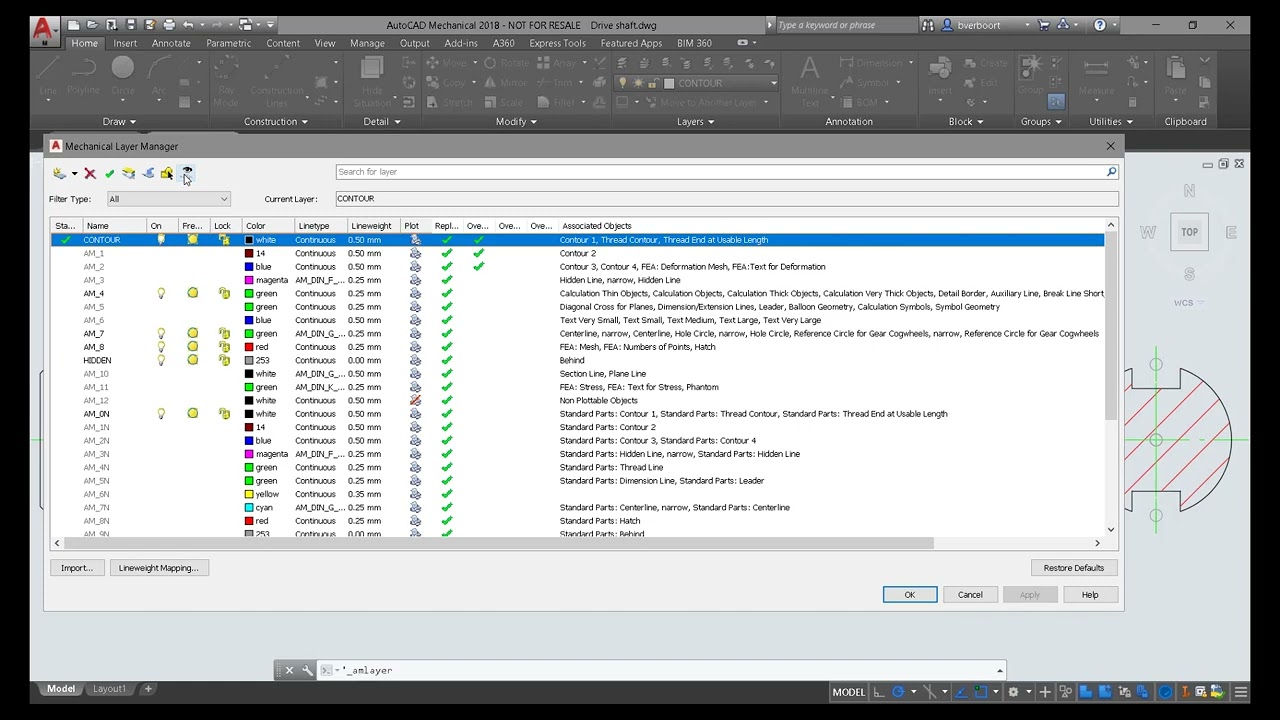
Task: Click the red X delete layer icon
Action: [x=90, y=174]
